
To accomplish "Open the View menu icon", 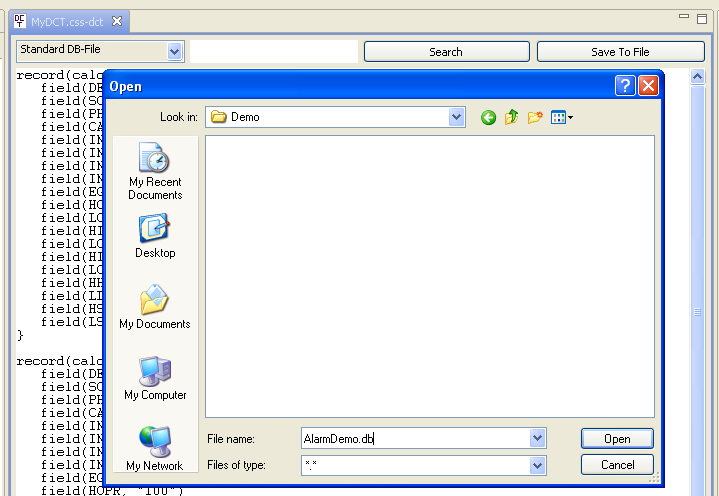I will coord(562,118).
